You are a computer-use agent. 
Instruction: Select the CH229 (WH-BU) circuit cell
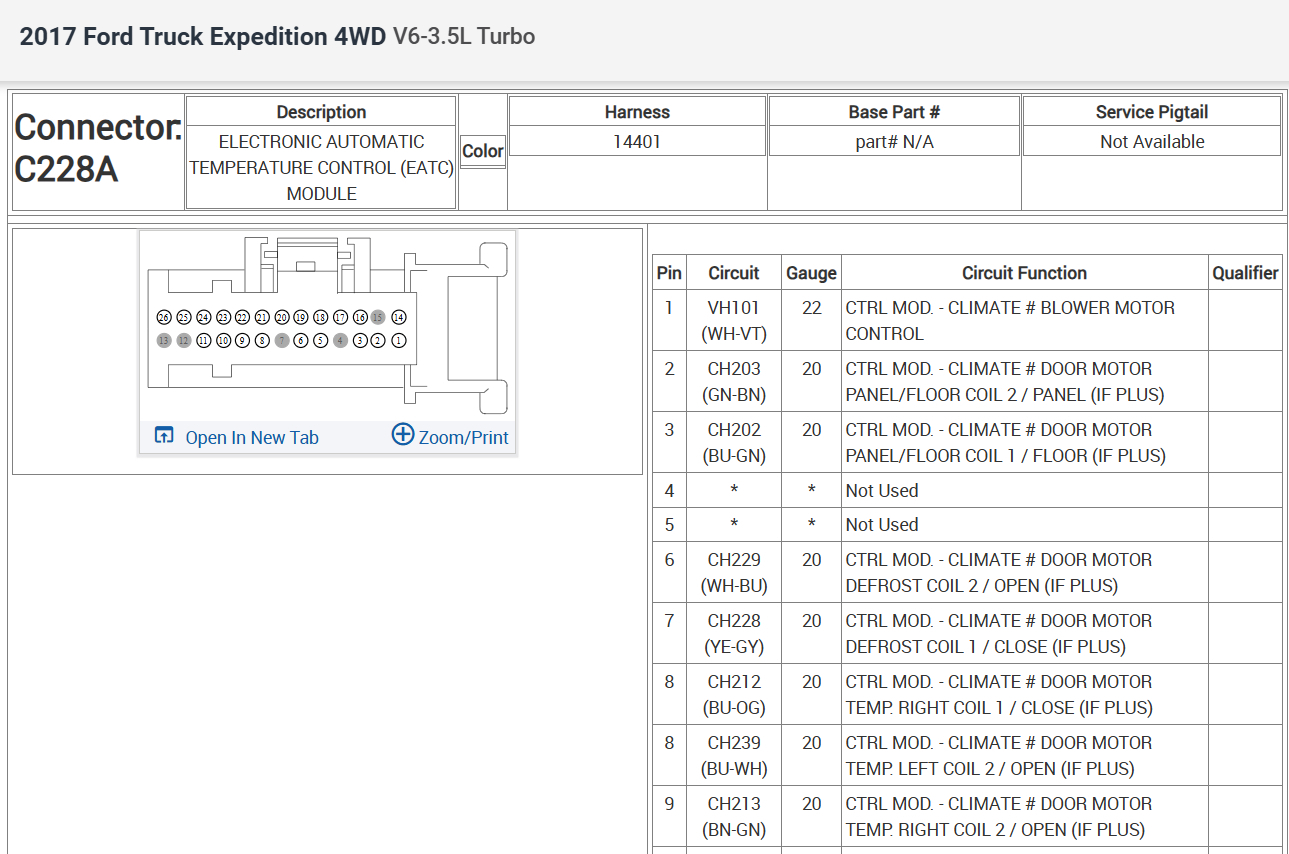coord(734,572)
